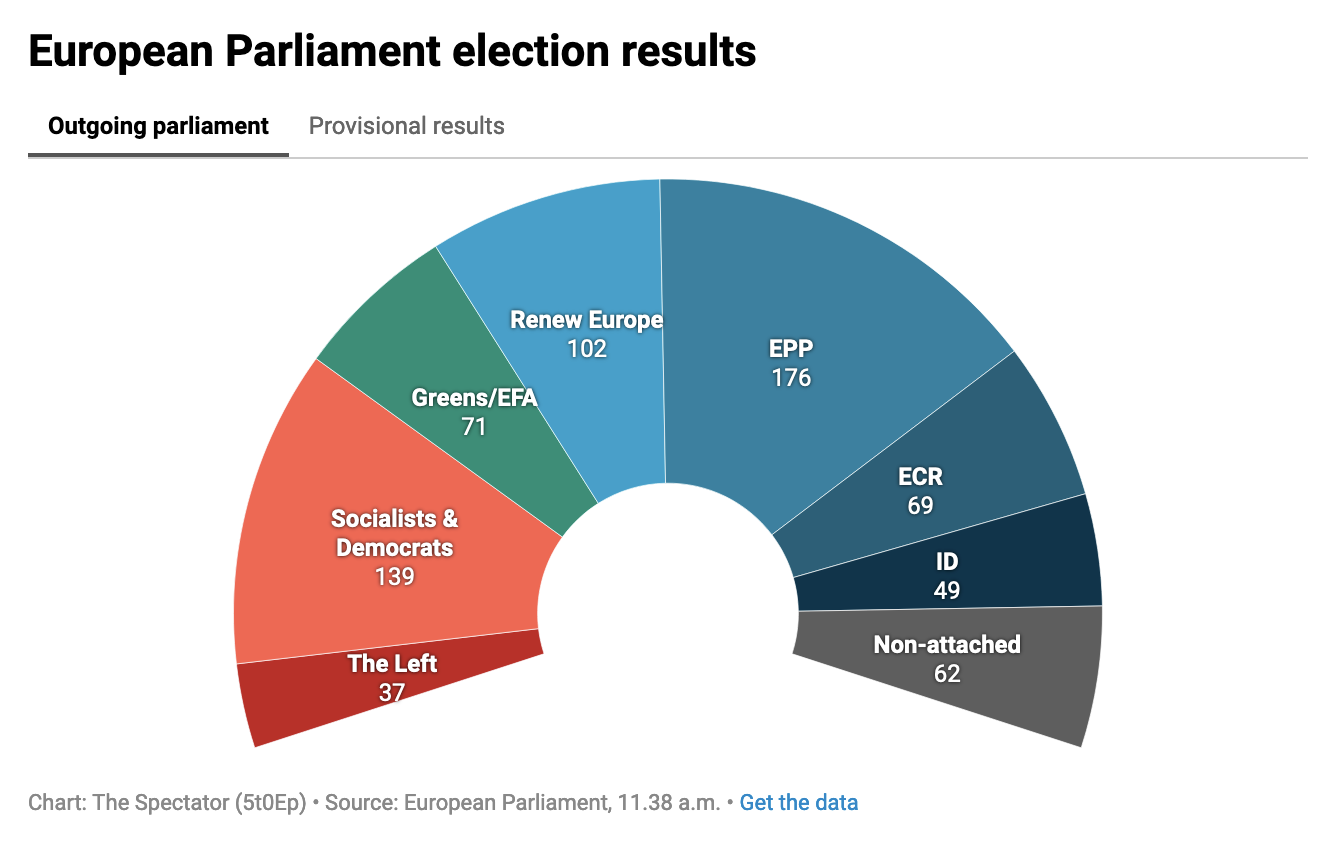
Task: Click the 102 seat count under Renew Europe
Action: point(586,348)
